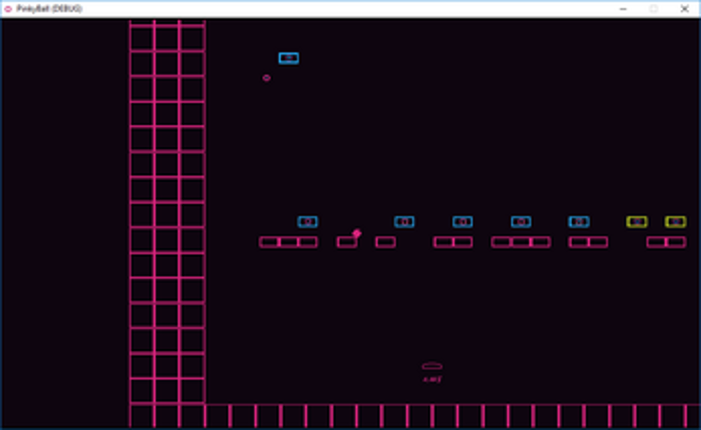Click the pink oval saucer near the floor
This screenshot has width=701, height=430.
(x=432, y=366)
